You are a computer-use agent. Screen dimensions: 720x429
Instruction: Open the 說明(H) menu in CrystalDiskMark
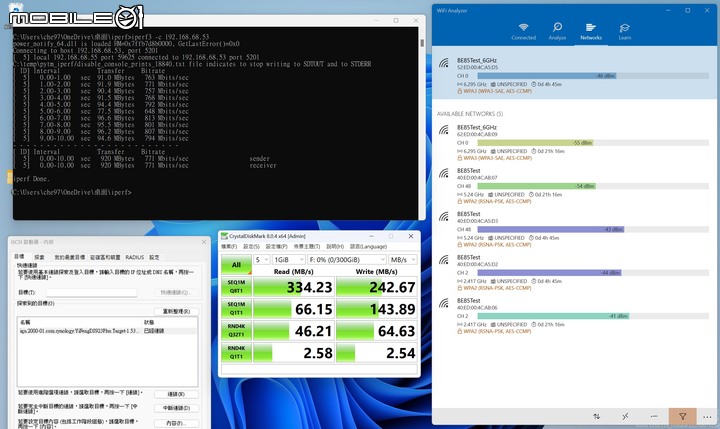coord(335,247)
